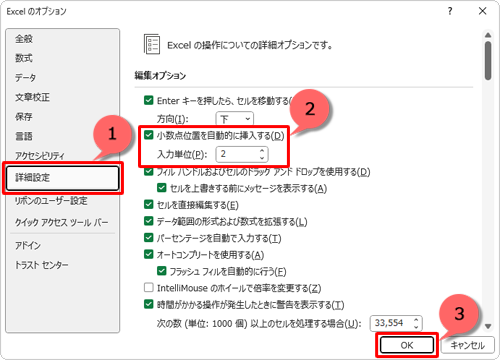
Task: Open リボンのユーザー設定
Action: point(51,201)
